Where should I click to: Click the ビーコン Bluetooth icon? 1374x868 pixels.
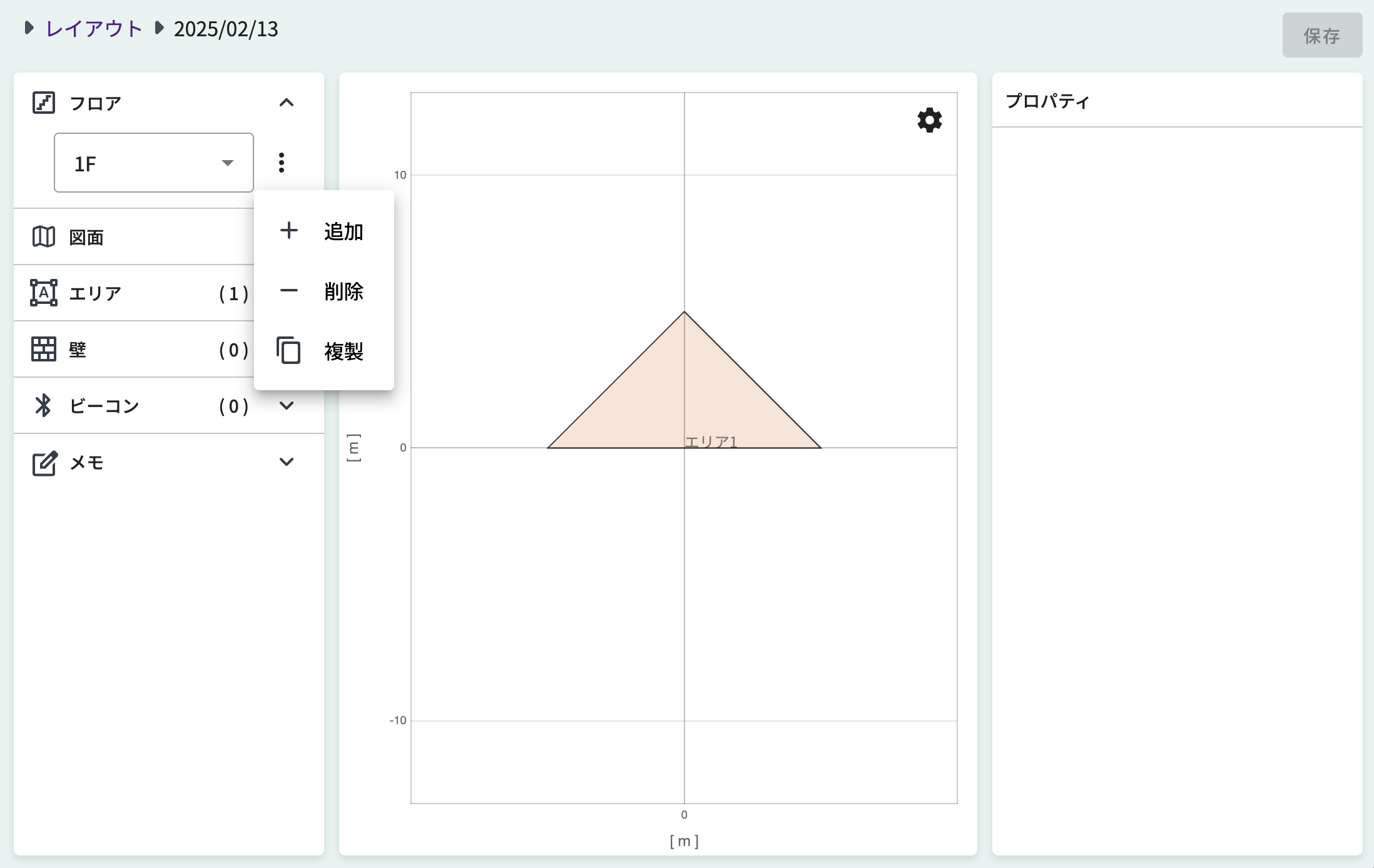(x=43, y=405)
